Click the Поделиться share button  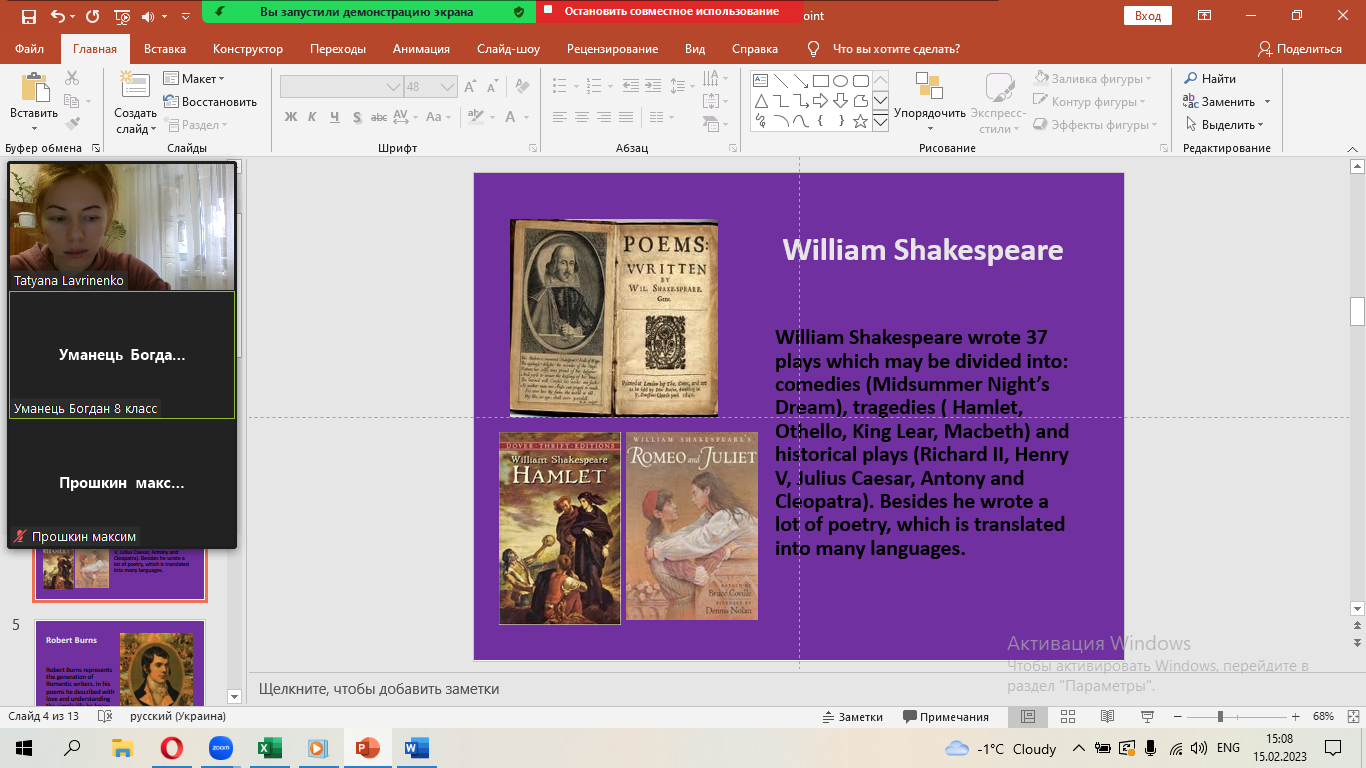click(1300, 49)
